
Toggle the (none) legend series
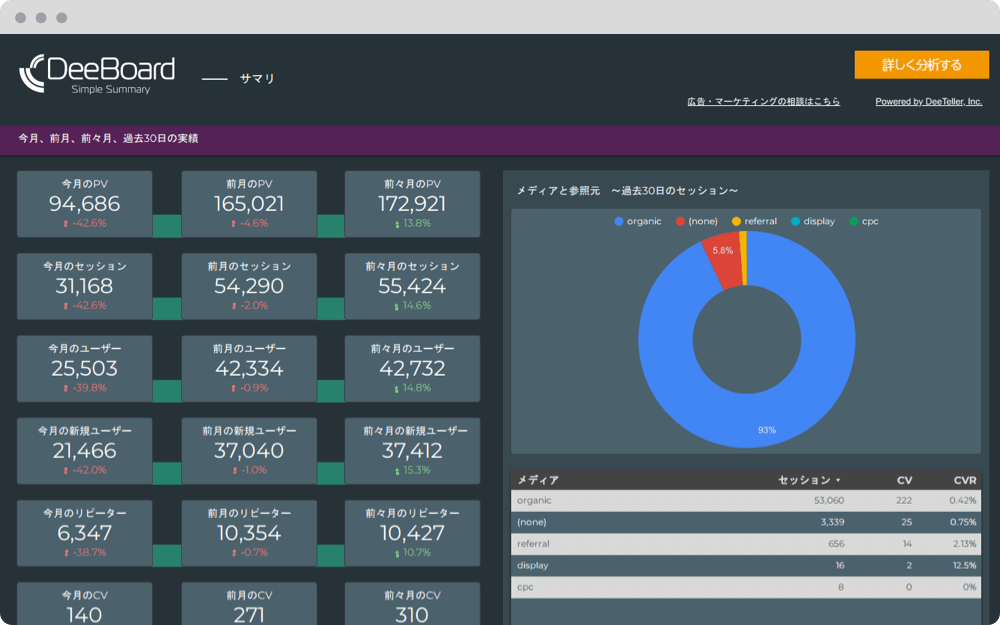coord(696,221)
